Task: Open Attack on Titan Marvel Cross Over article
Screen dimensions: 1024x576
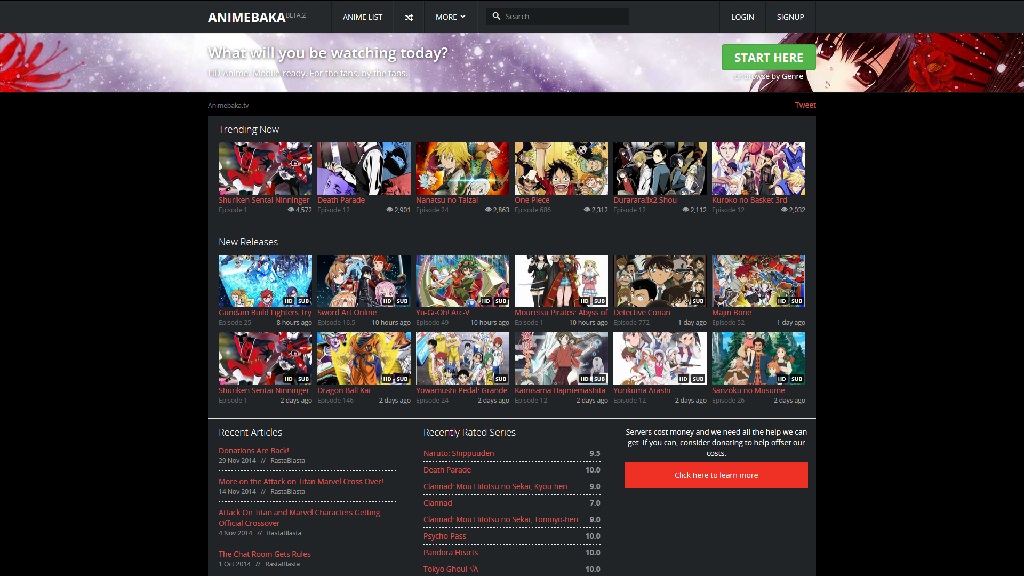Action: tap(301, 482)
